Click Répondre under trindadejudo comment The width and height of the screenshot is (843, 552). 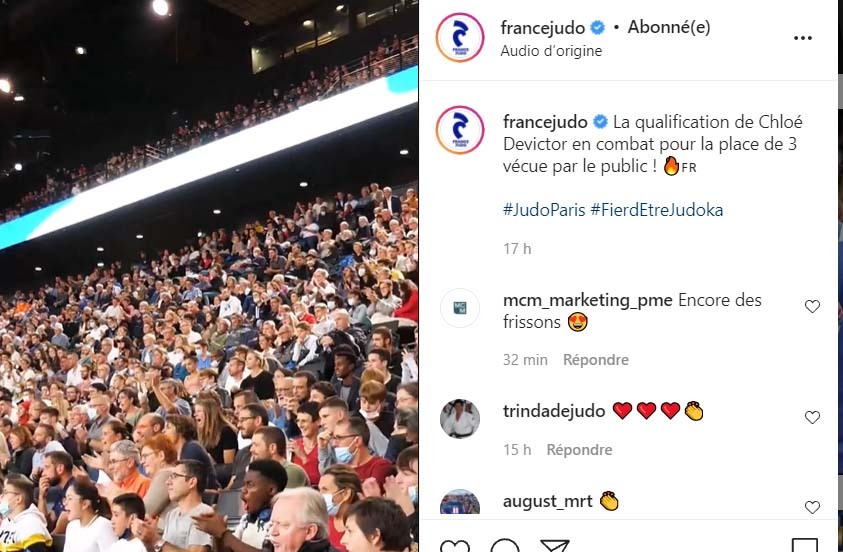pos(579,449)
